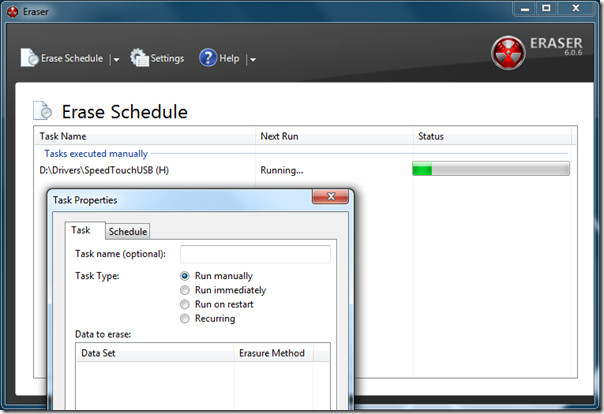Expand the Erase Schedule dropdown arrow
The width and height of the screenshot is (604, 414).
pyautogui.click(x=116, y=59)
